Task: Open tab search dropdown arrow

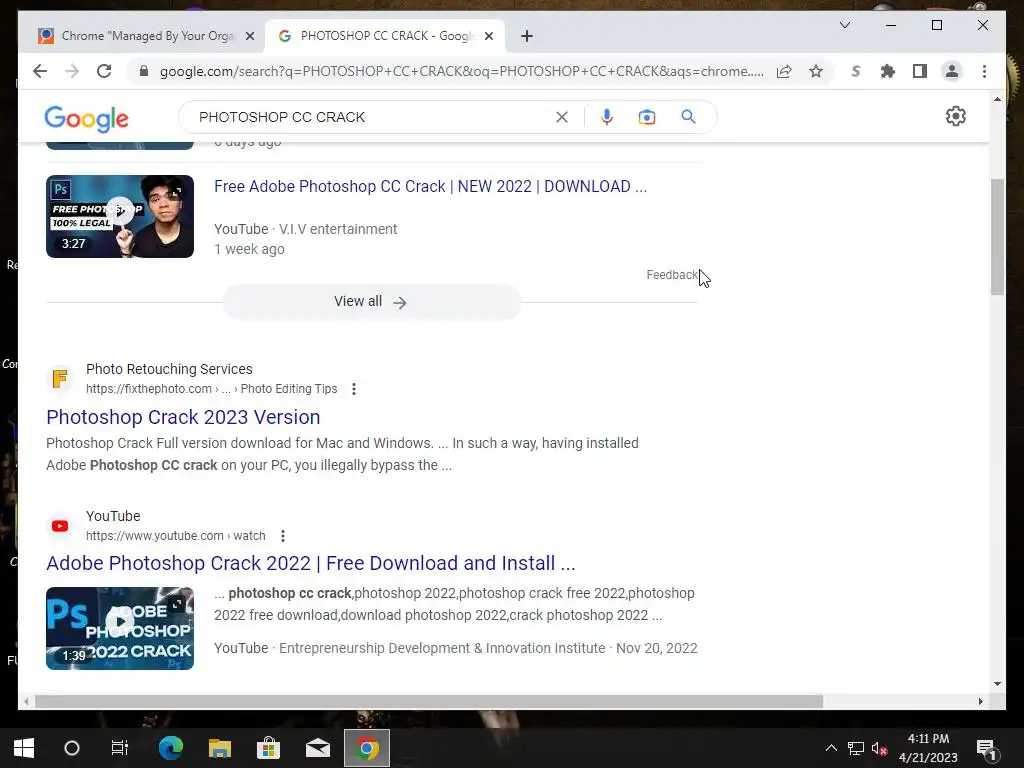Action: click(x=844, y=25)
